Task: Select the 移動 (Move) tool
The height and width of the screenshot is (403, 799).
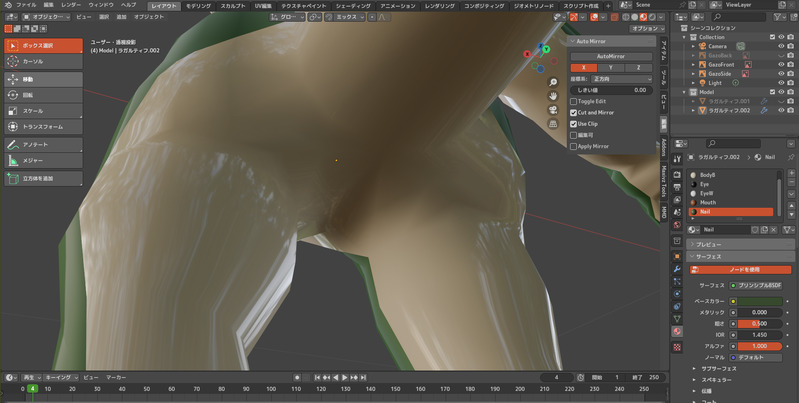Action: tap(43, 79)
